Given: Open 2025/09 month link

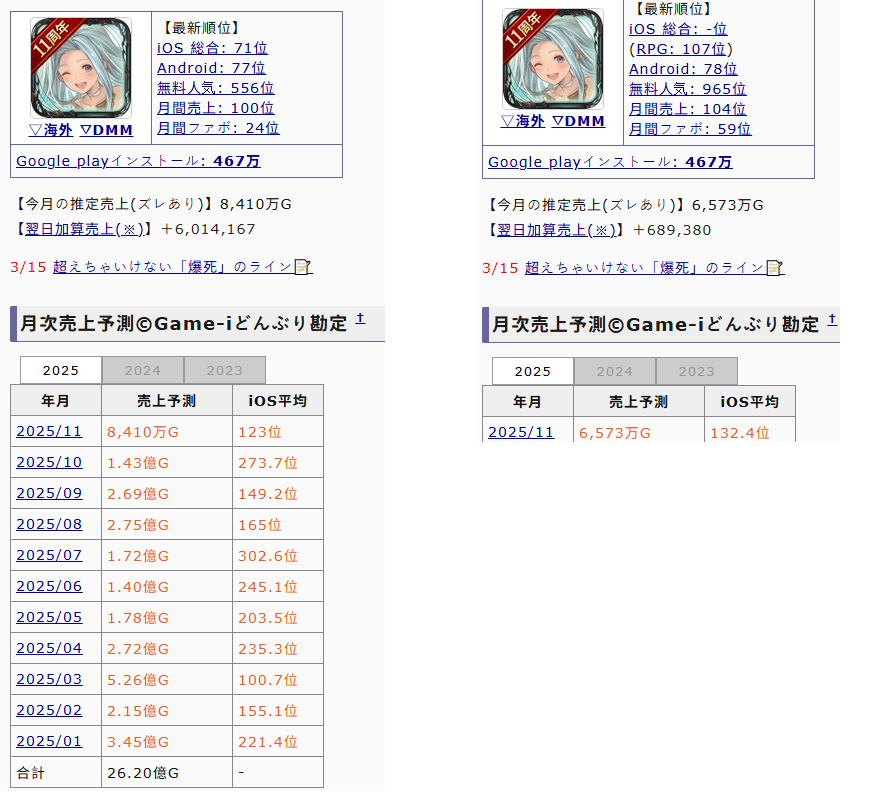Looking at the screenshot, I should (x=49, y=493).
